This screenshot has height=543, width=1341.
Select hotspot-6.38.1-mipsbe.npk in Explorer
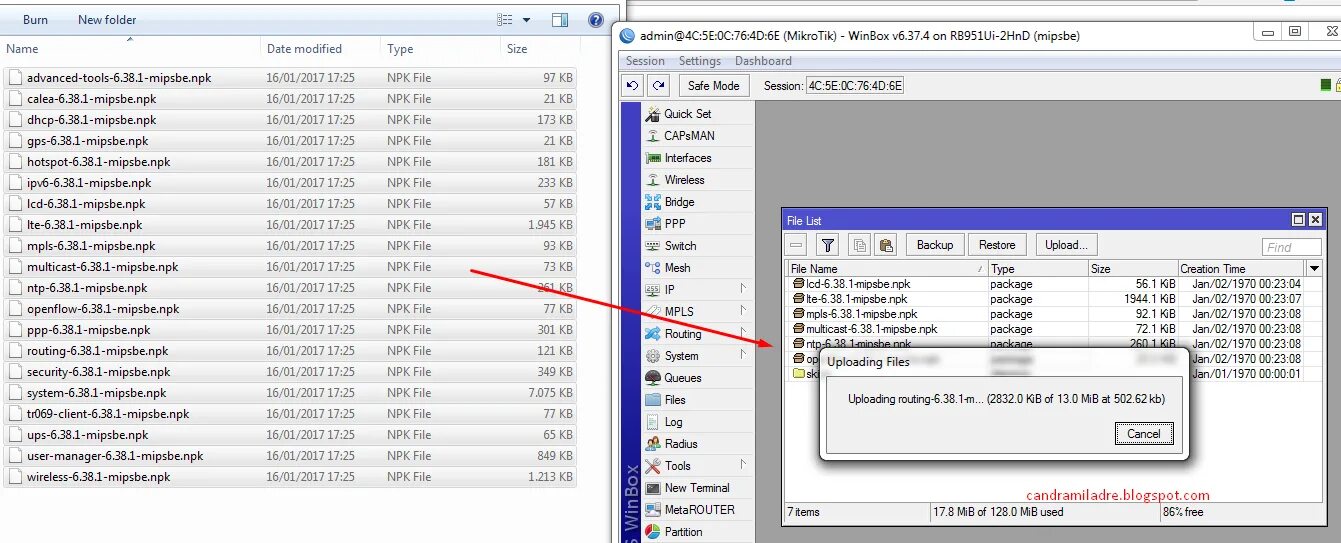[290, 162]
